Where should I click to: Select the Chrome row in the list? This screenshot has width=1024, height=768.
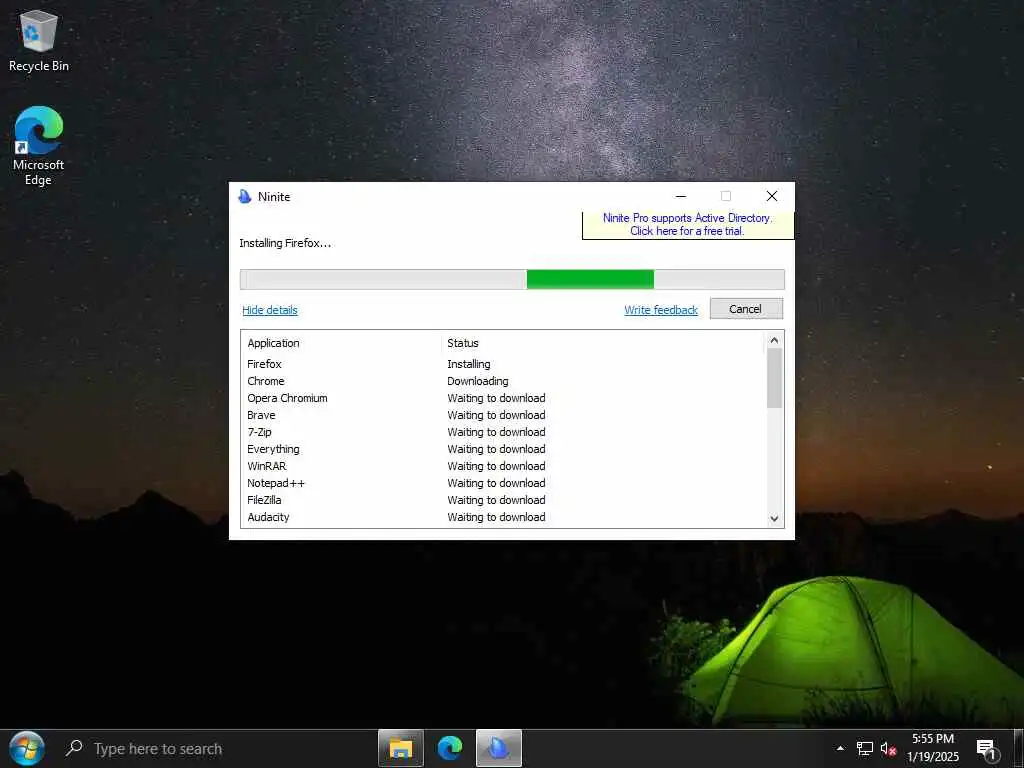[503, 381]
